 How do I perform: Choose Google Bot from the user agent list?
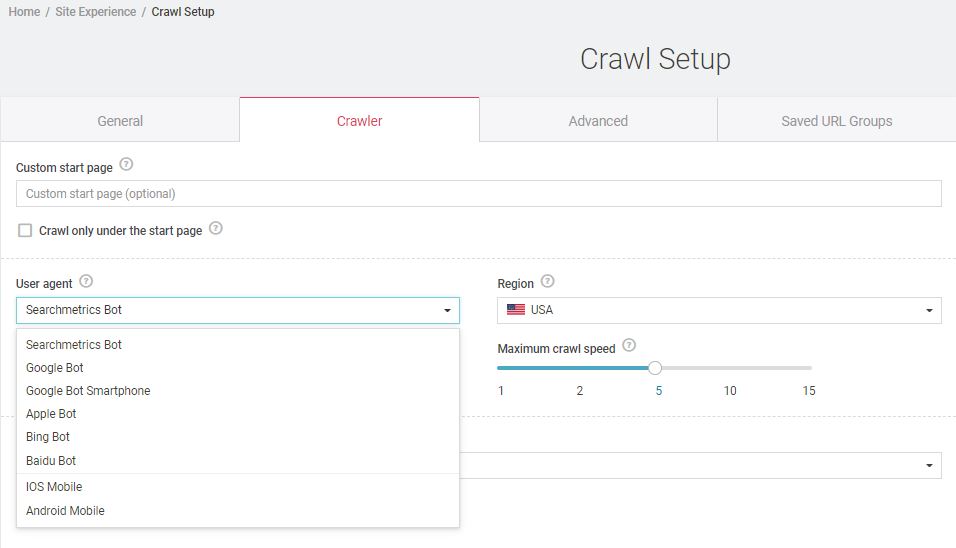(x=238, y=368)
